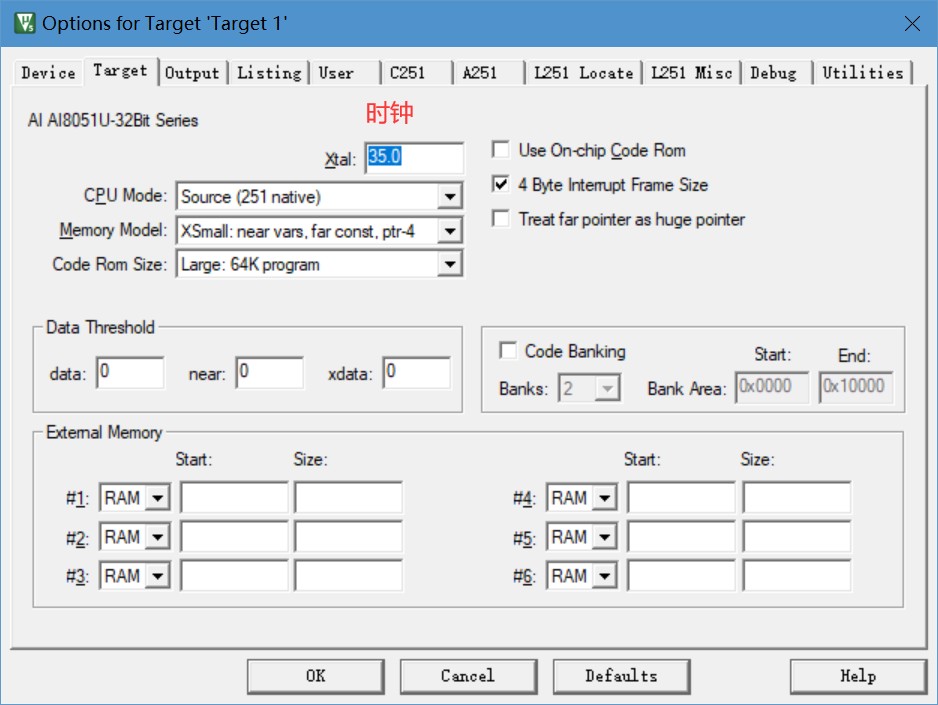938x705 pixels.
Task: Click the Bank Area End field
Action: point(856,387)
